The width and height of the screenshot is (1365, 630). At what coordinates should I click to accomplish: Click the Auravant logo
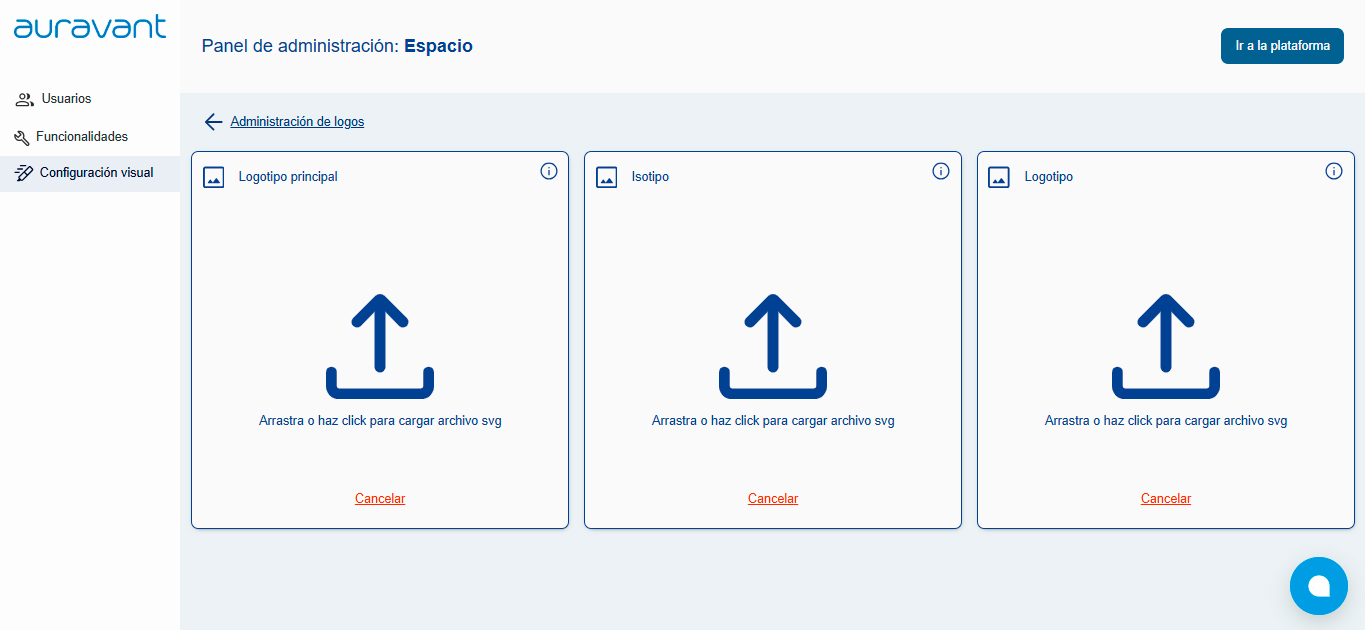click(90, 27)
